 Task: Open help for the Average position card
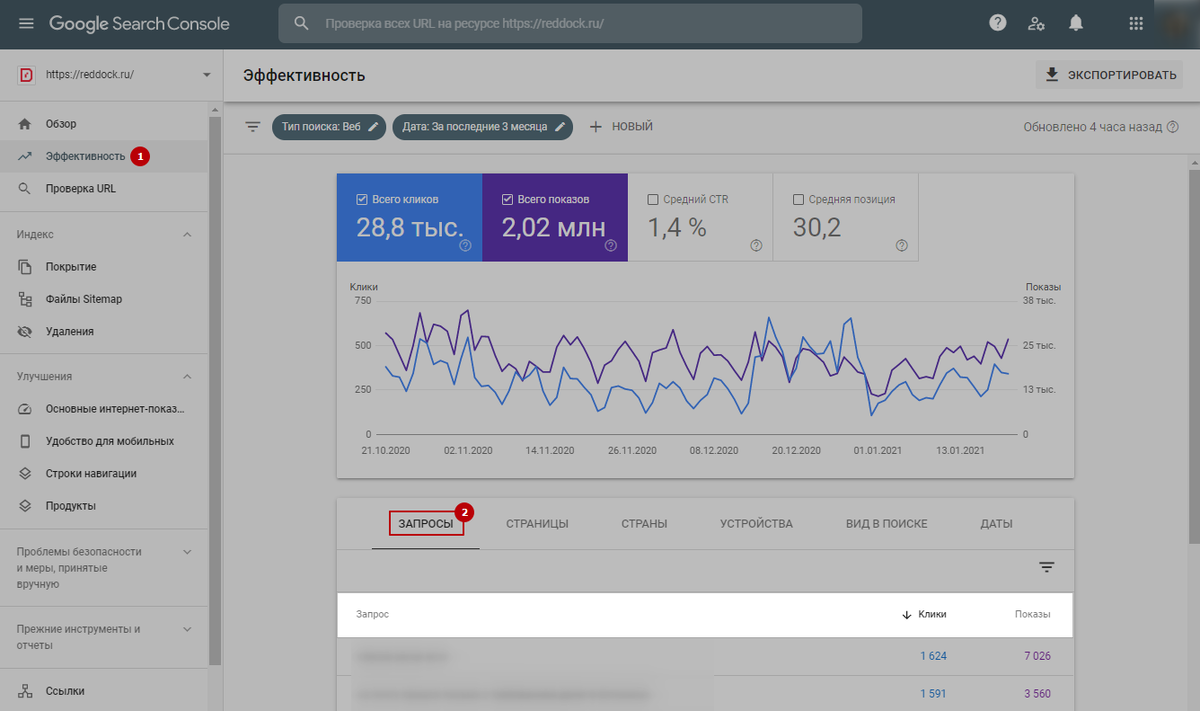click(902, 245)
